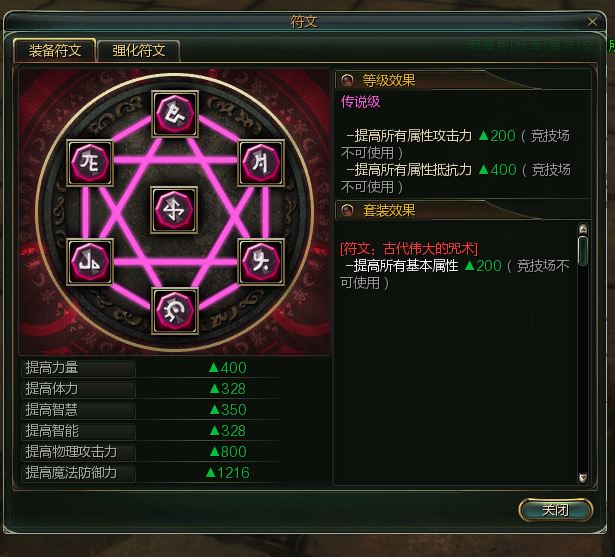The height and width of the screenshot is (557, 615).
Task: Close the 符文 window with the X
Action: pos(592,22)
